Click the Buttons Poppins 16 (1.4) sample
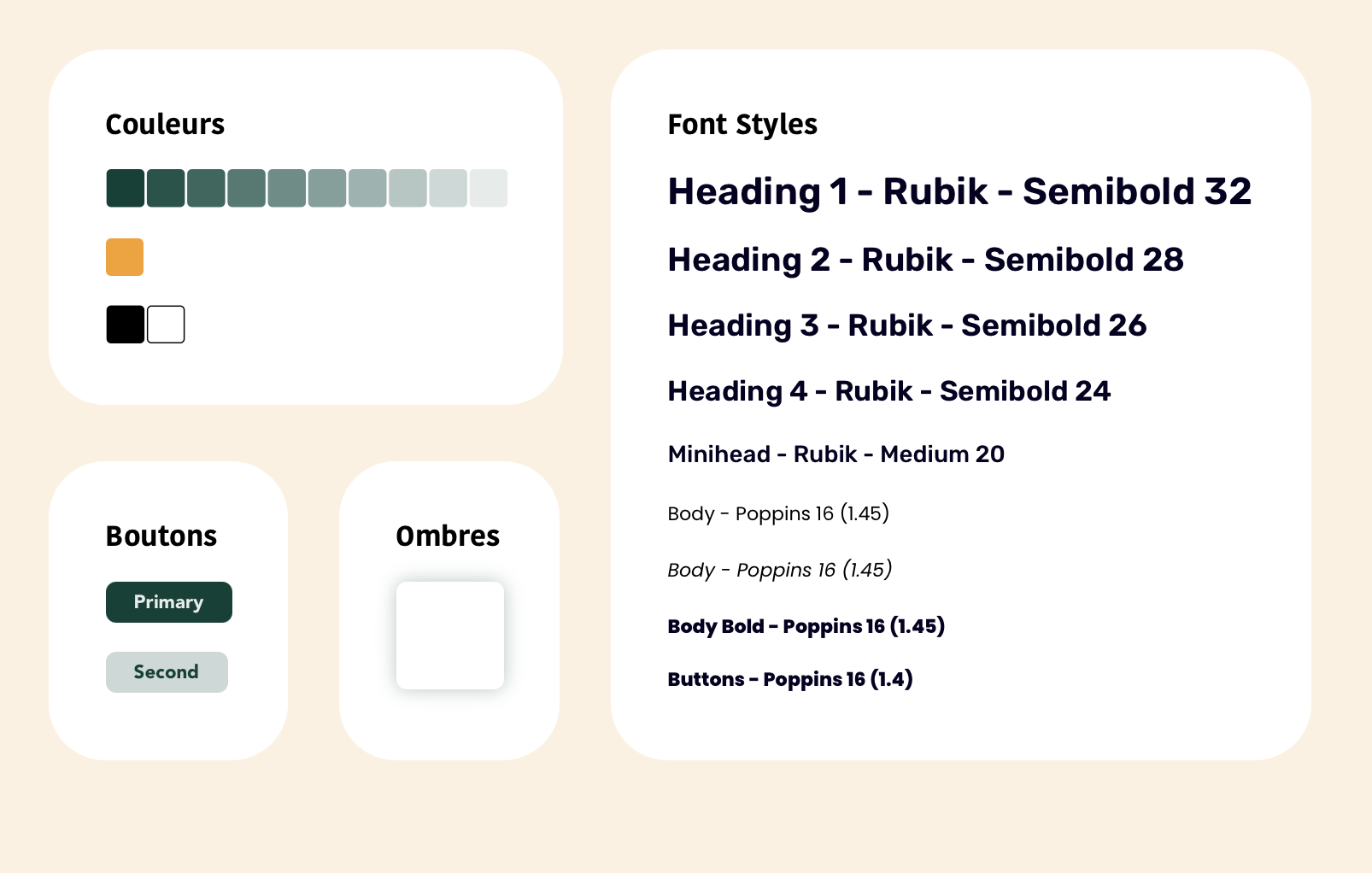Viewport: 1372px width, 873px height. point(790,679)
